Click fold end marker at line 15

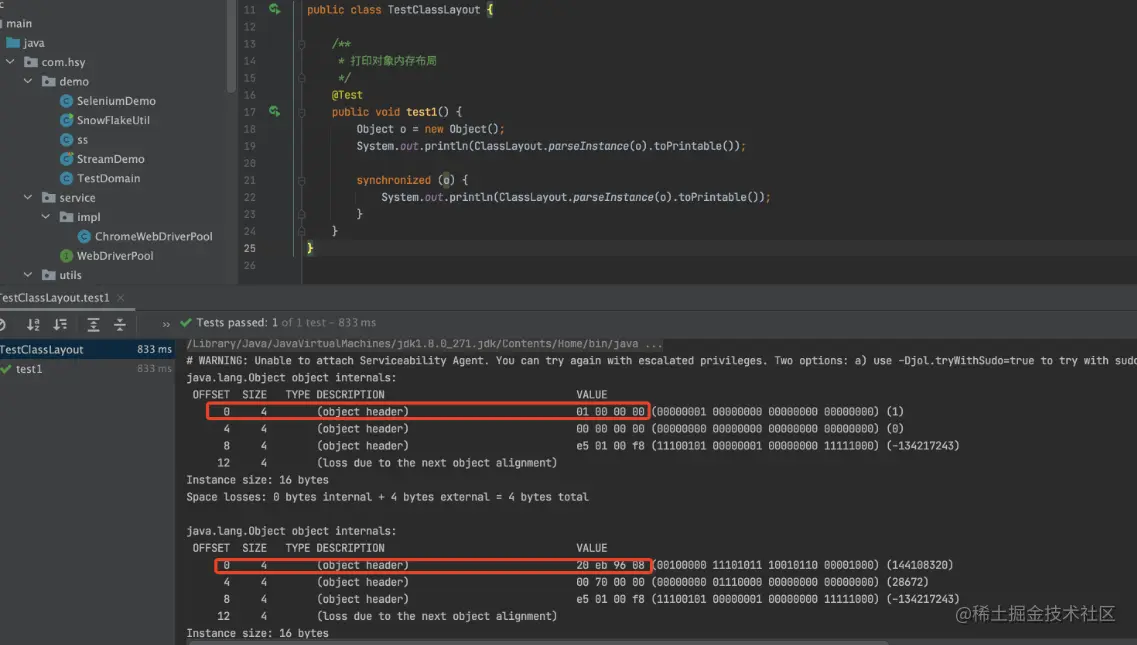pos(302,78)
